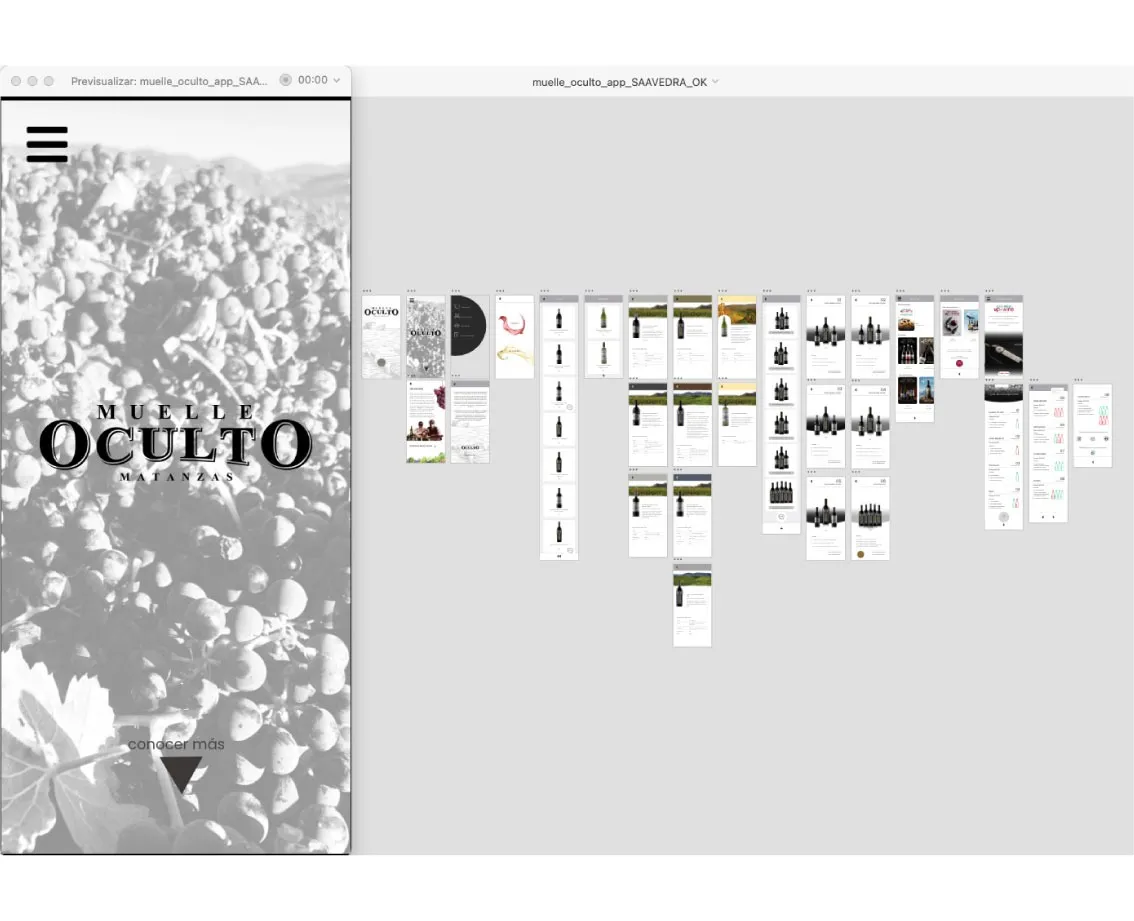This screenshot has height=921, width=1134.
Task: Click the magenta circle button in artboard
Action: [959, 365]
